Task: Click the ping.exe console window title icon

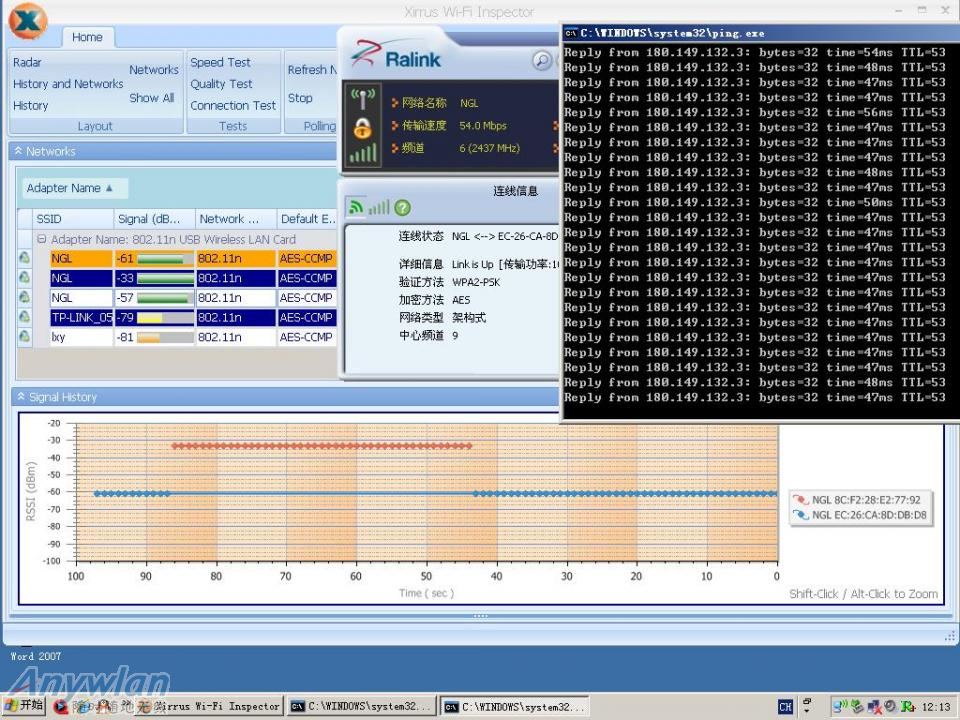Action: [571, 33]
